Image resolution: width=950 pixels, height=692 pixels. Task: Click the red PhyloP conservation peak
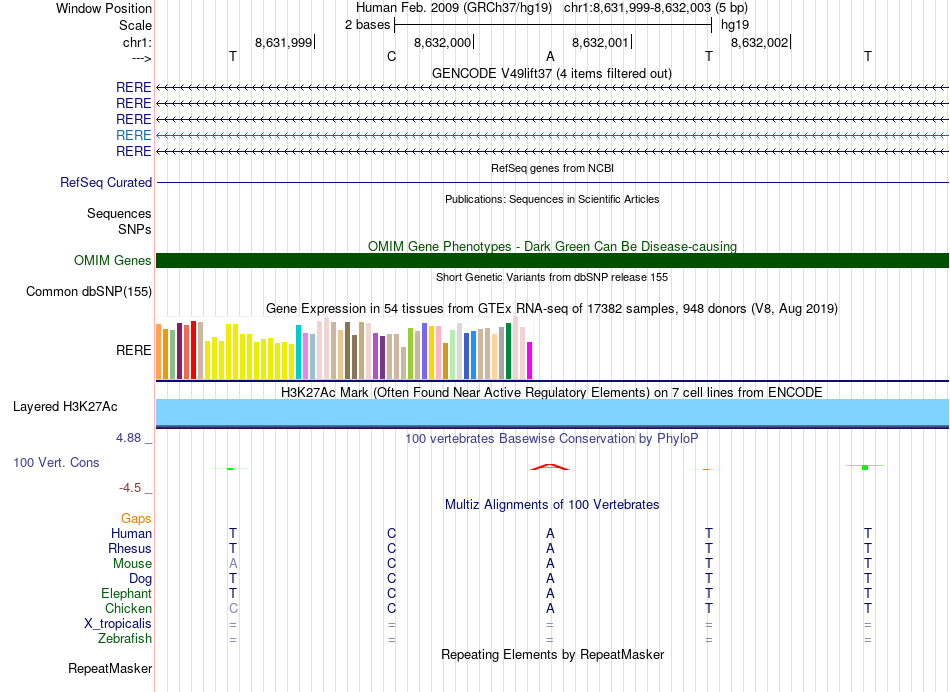click(550, 467)
